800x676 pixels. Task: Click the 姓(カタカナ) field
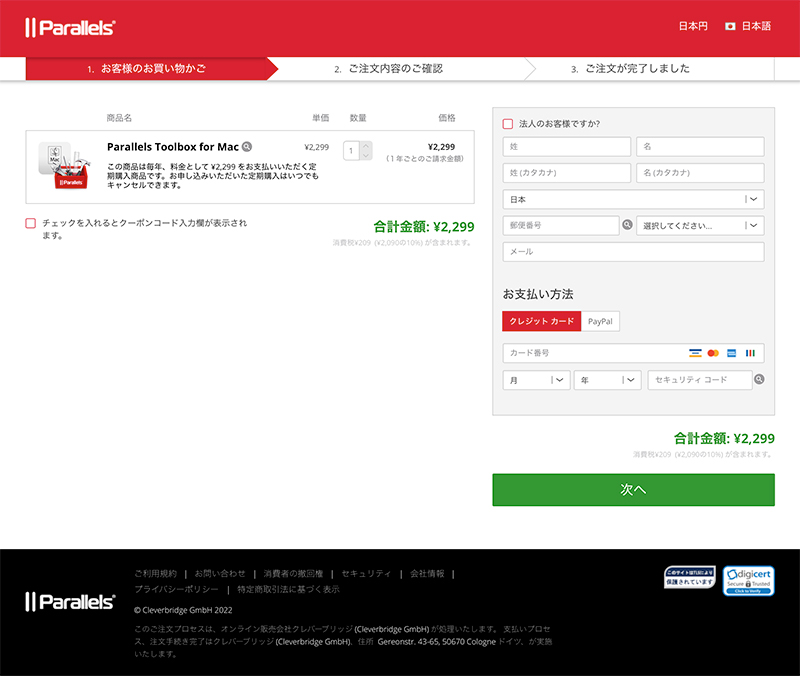566,173
